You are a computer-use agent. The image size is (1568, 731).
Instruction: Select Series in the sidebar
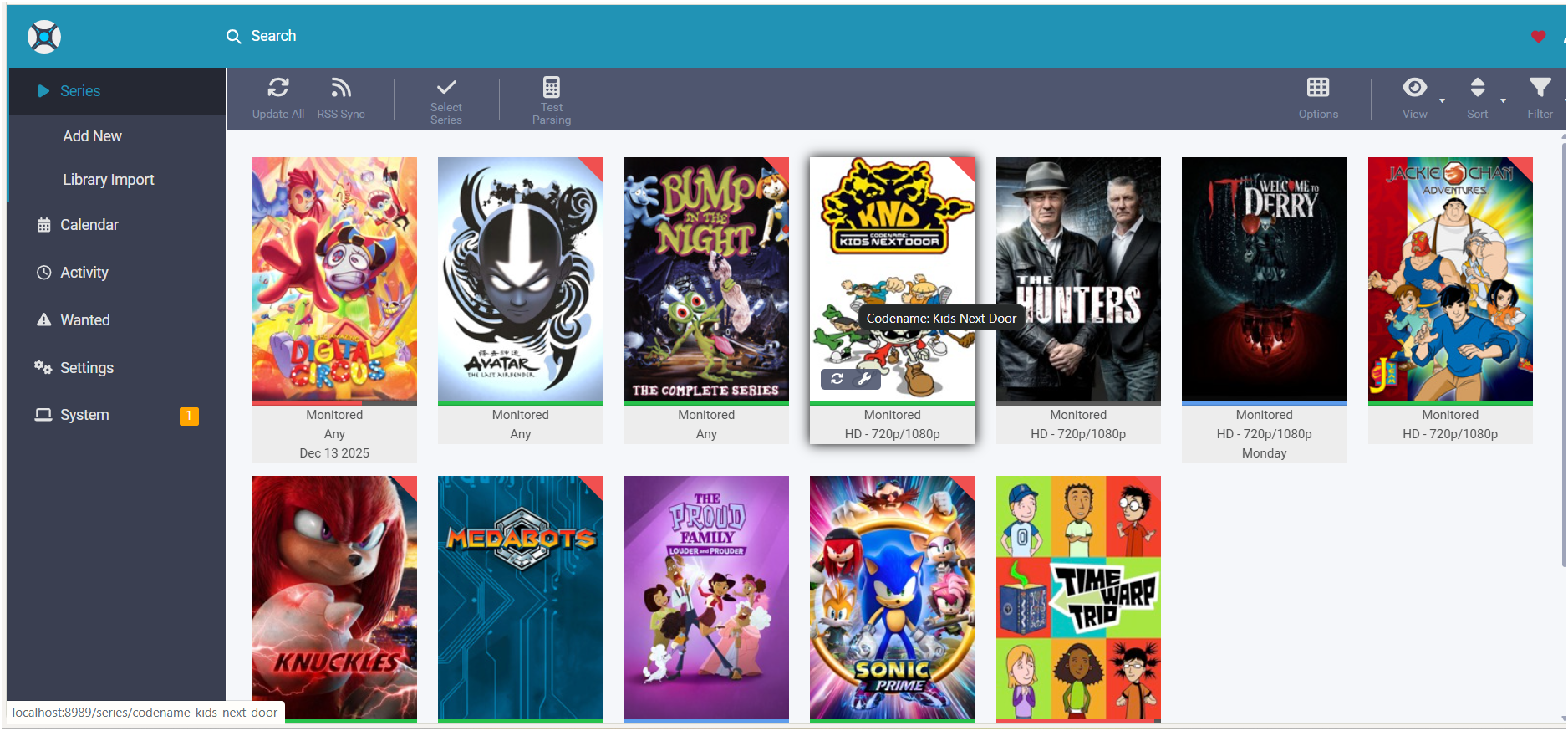click(117, 91)
